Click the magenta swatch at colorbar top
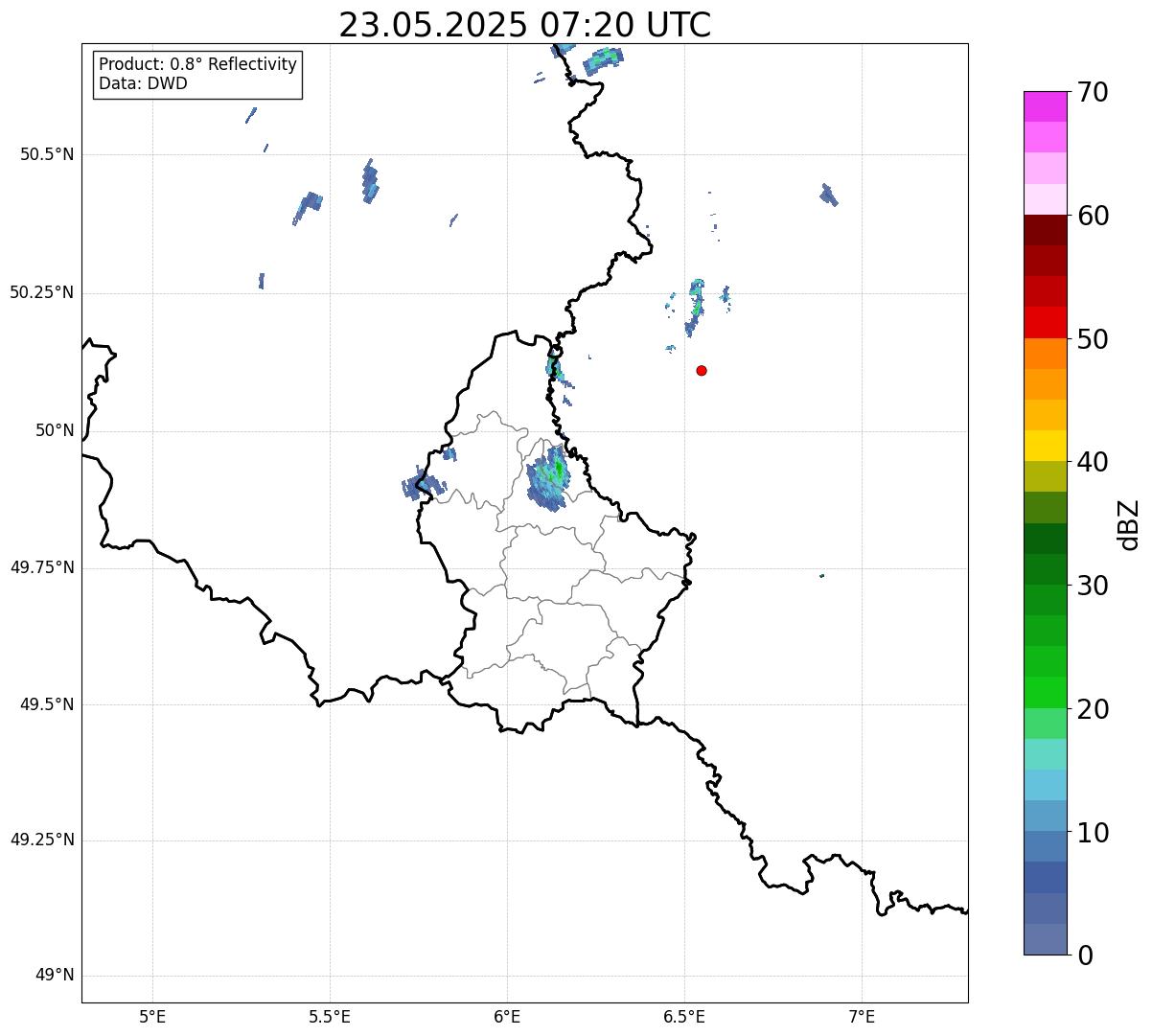 click(1045, 106)
